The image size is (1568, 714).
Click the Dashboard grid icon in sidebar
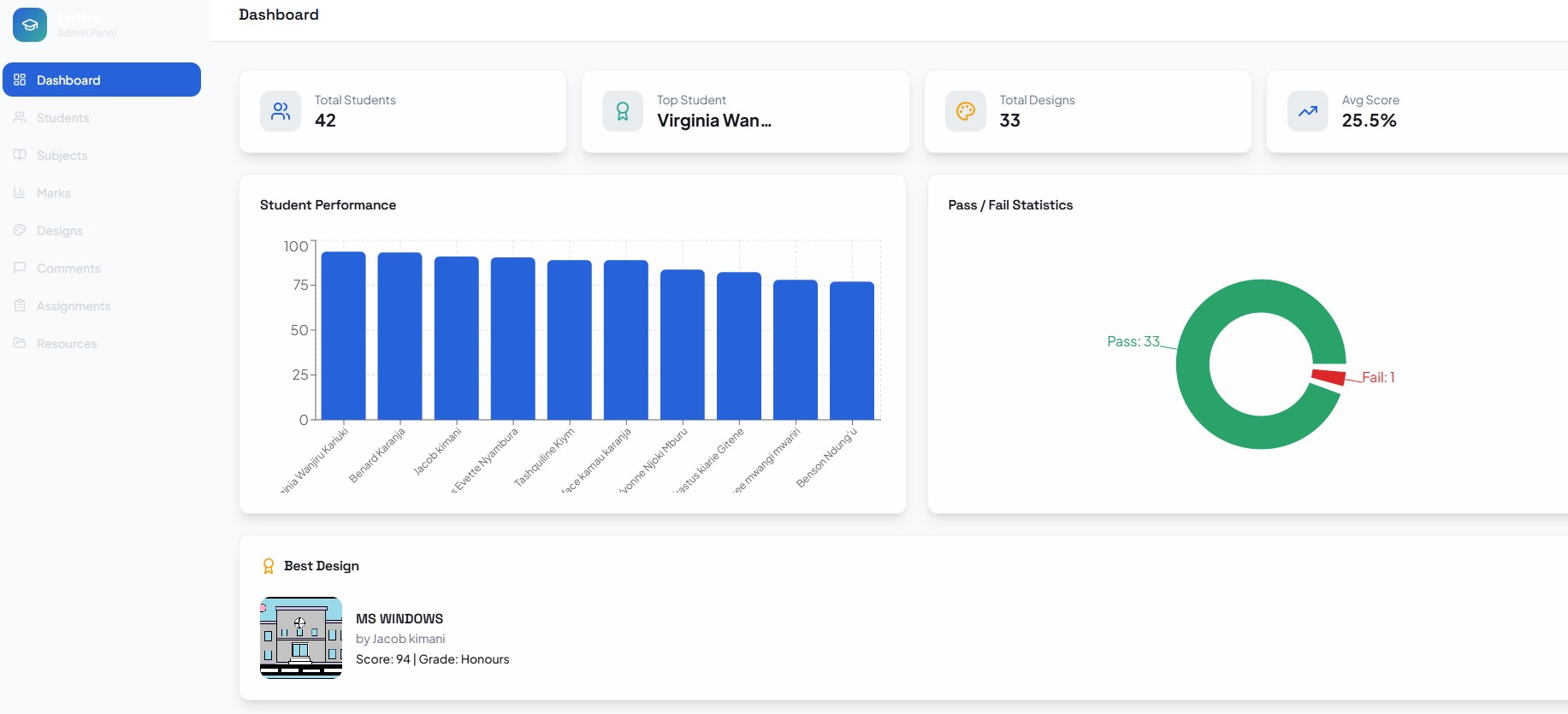(20, 80)
